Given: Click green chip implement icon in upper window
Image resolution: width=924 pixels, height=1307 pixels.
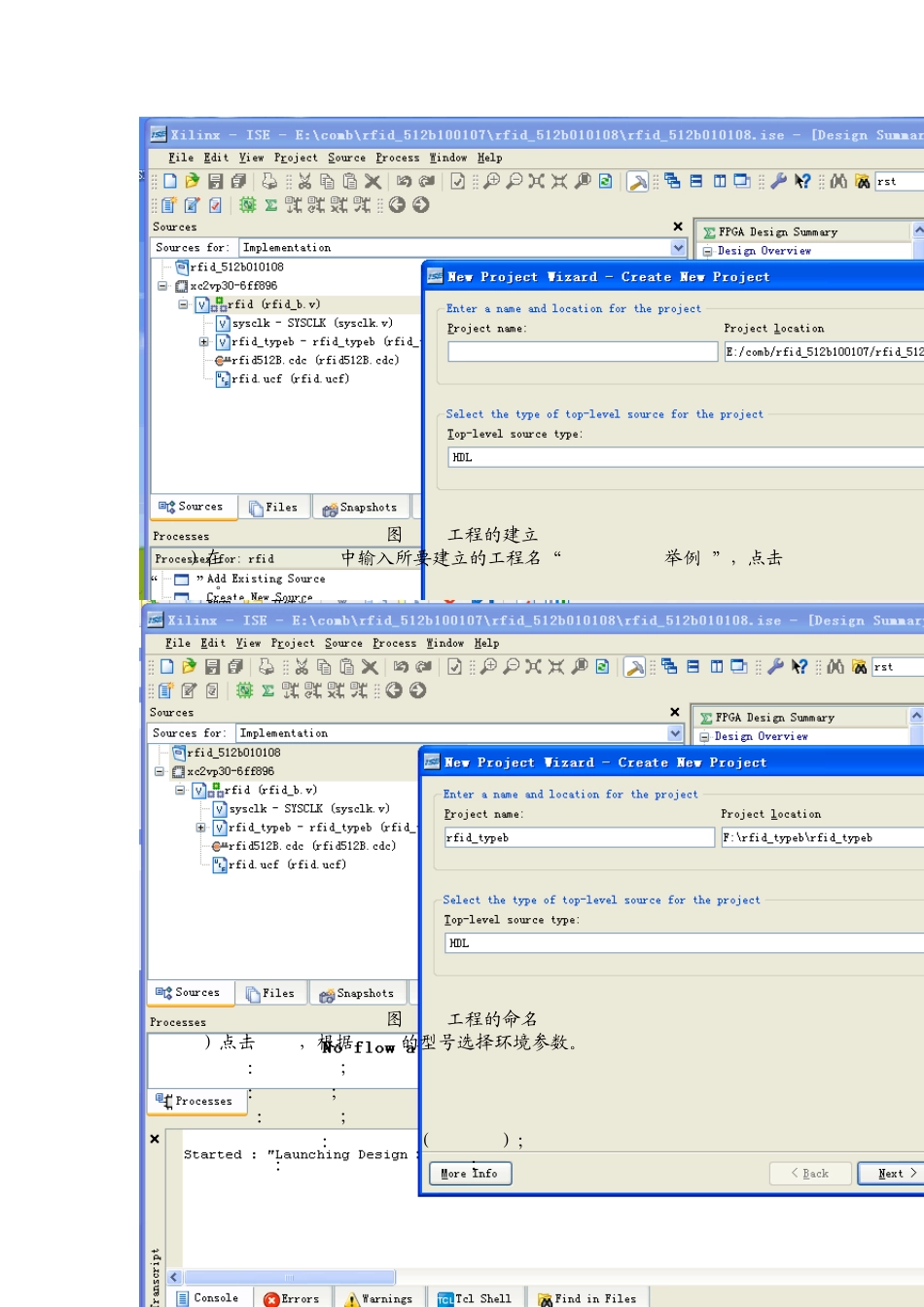Looking at the screenshot, I should point(247,205).
